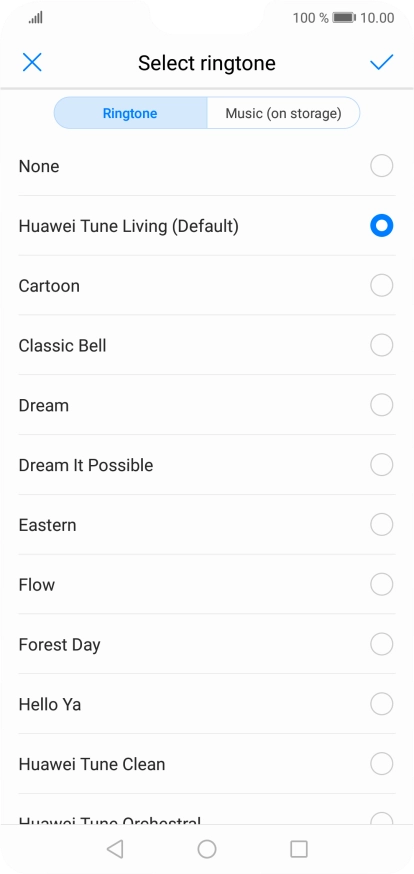The image size is (414, 874).
Task: Tap the signal strength icon
Action: click(x=36, y=18)
